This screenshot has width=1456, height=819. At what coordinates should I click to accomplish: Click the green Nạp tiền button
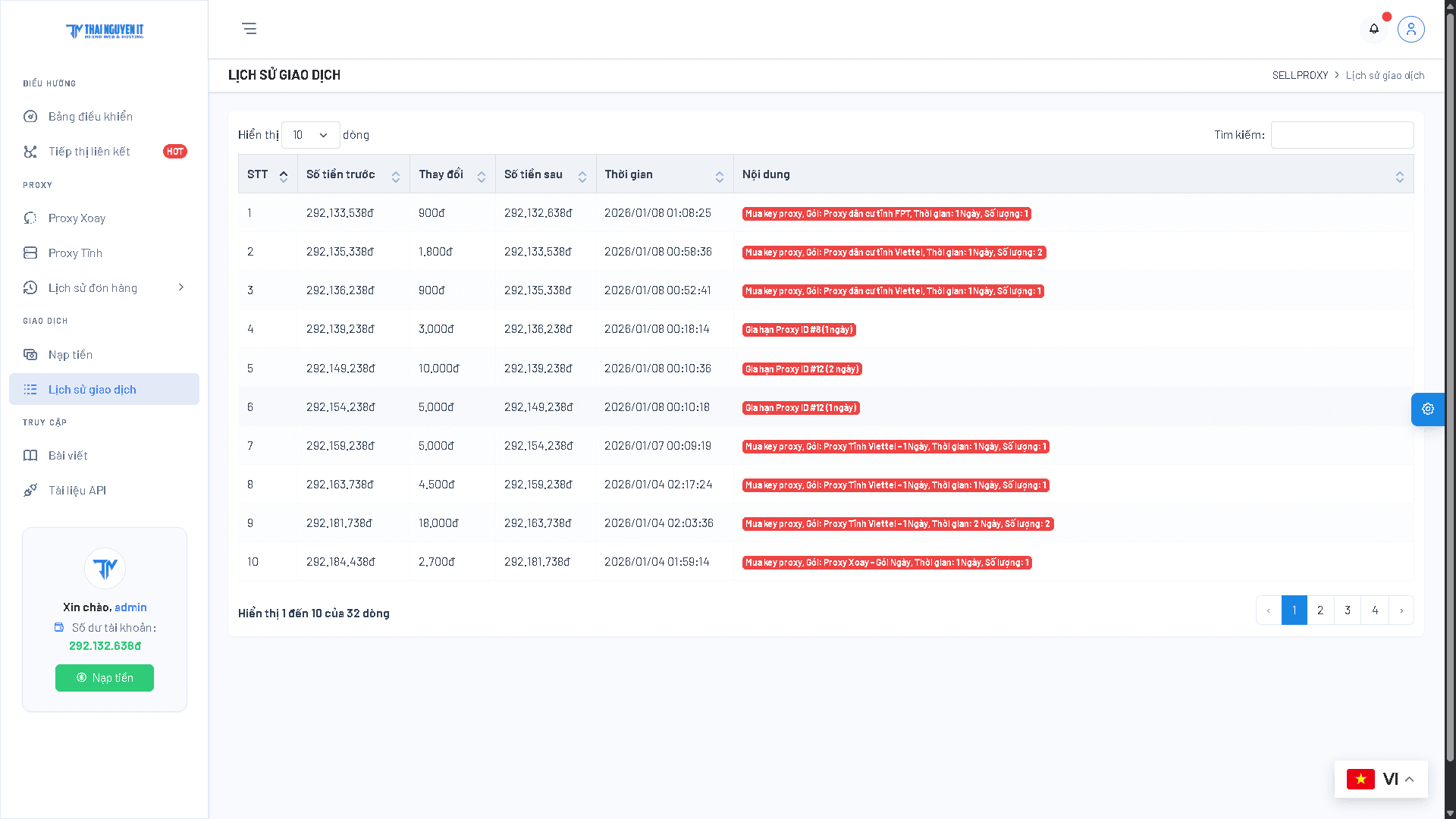coord(105,678)
